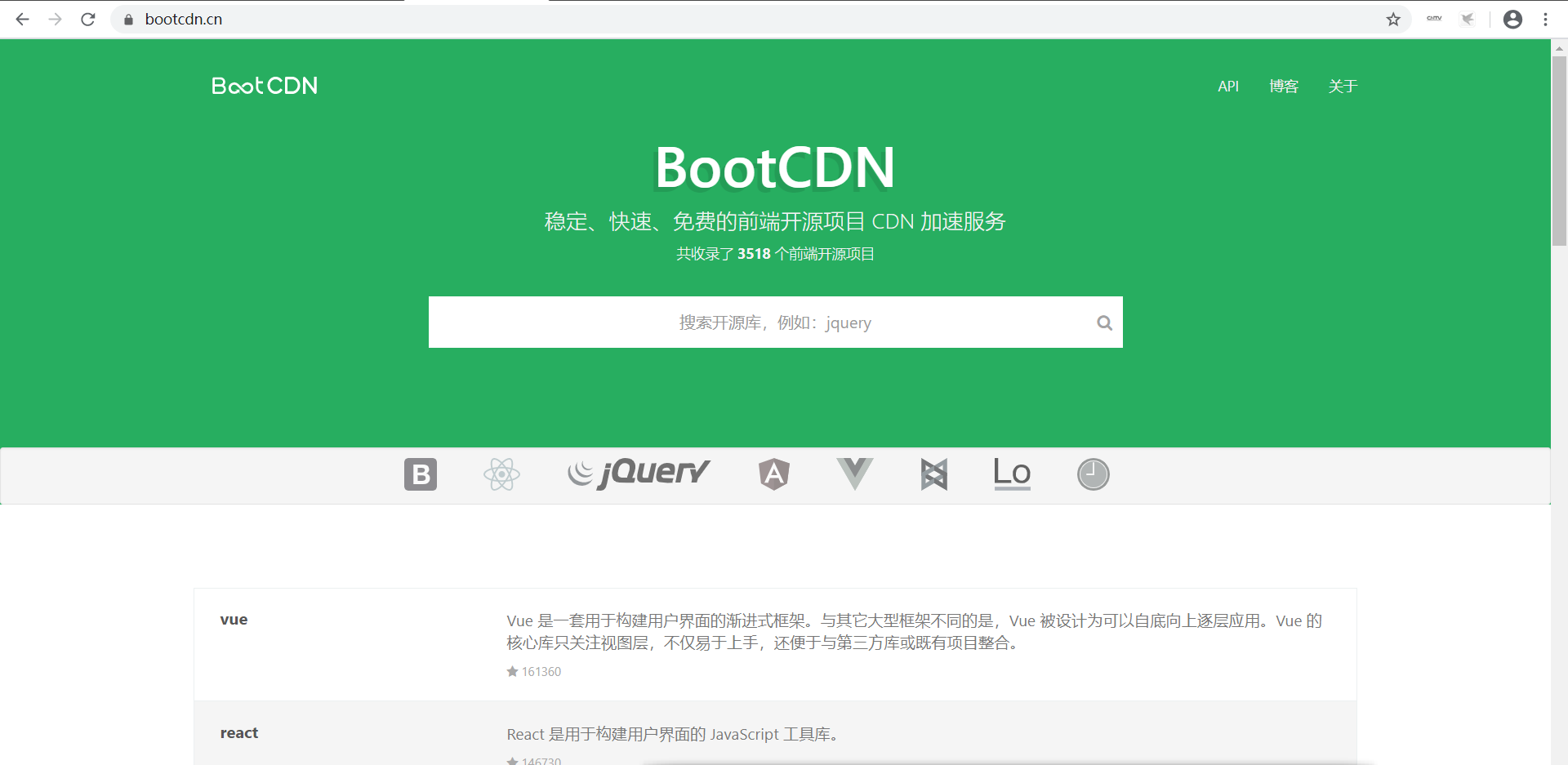This screenshot has width=1568, height=765.
Task: Select the Vue logo in the brand strip
Action: point(854,474)
